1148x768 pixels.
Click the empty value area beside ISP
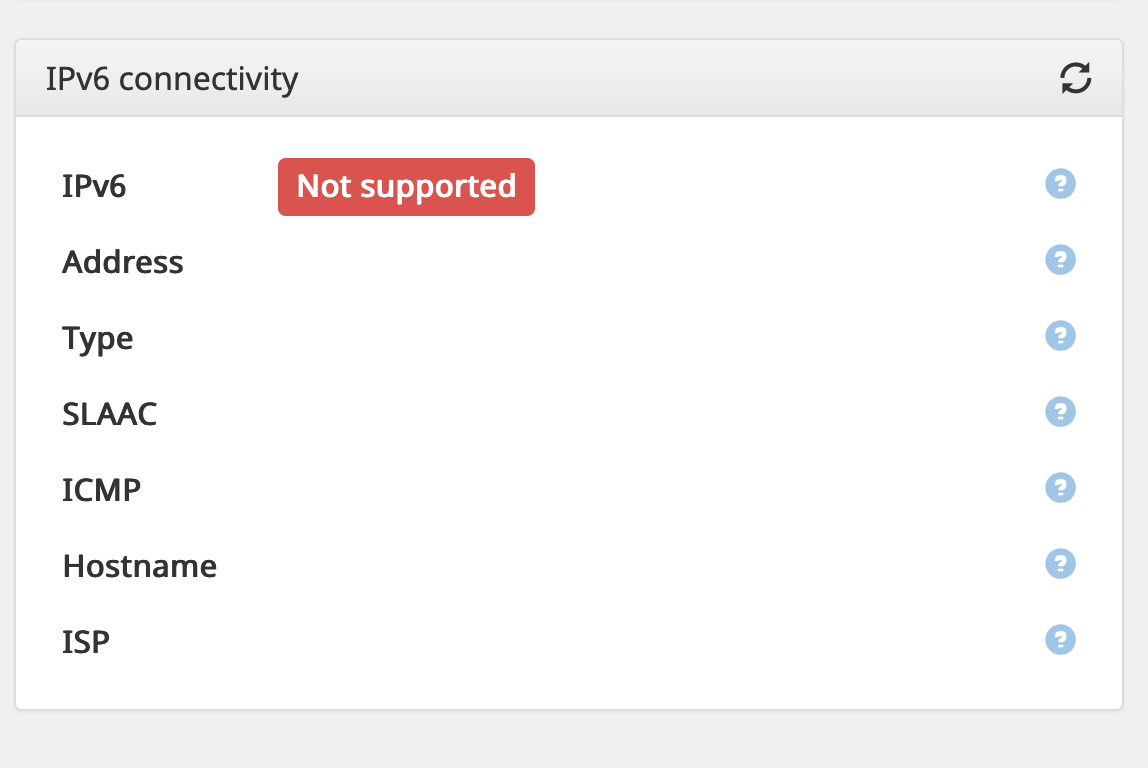(x=652, y=643)
